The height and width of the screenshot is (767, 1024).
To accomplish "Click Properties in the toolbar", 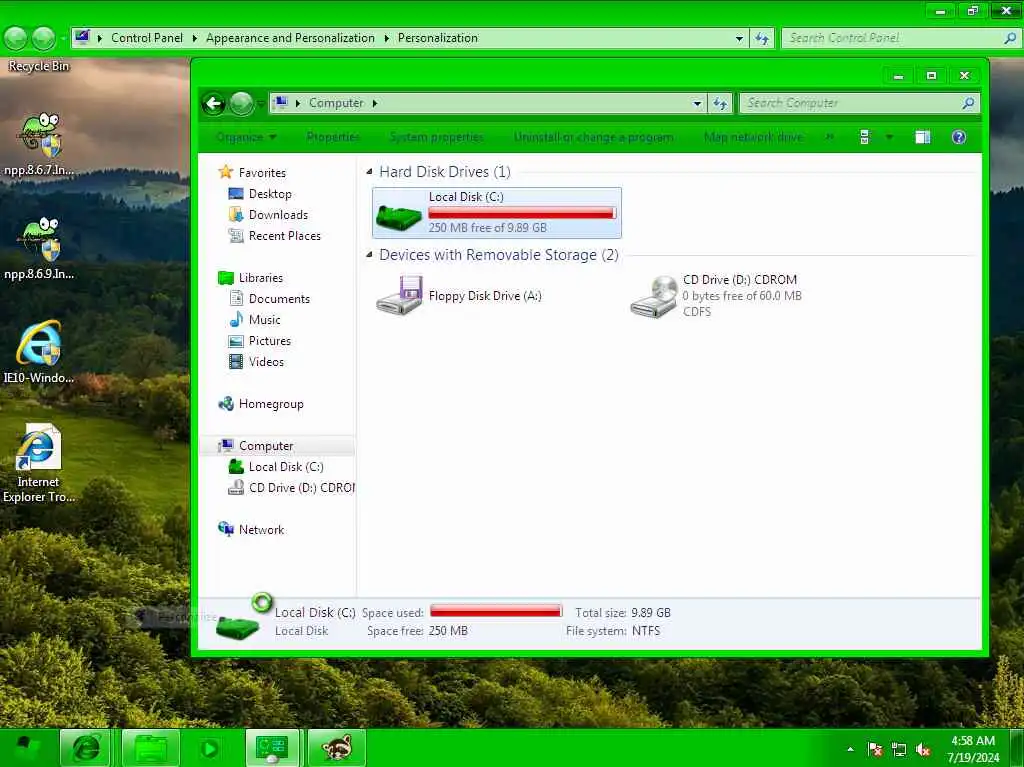I will pos(332,137).
